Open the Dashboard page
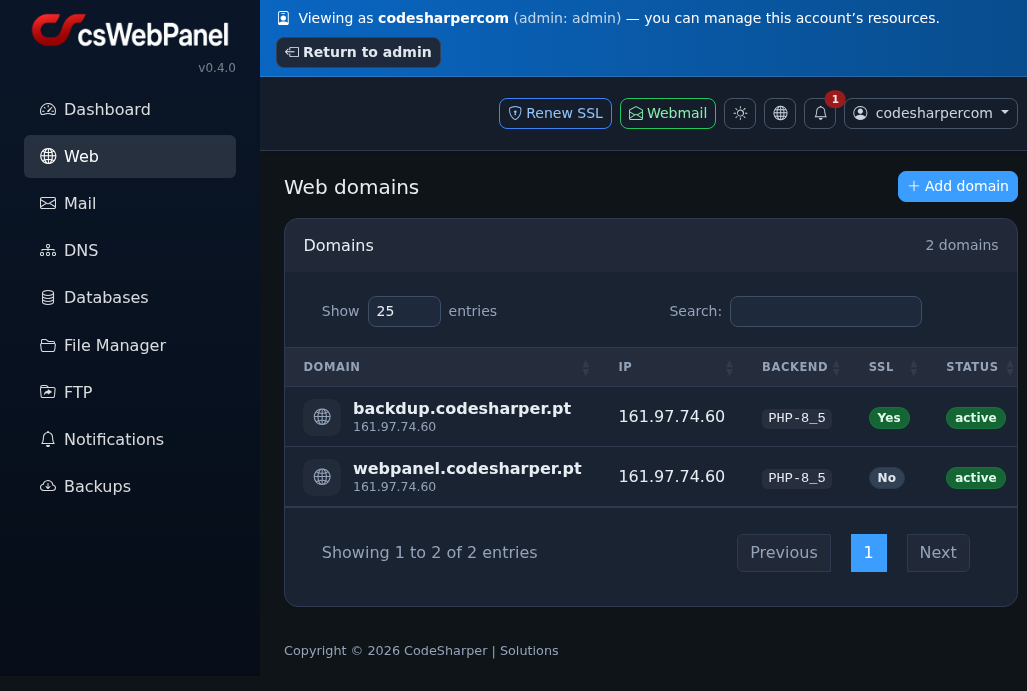The width and height of the screenshot is (1027, 691). point(130,109)
